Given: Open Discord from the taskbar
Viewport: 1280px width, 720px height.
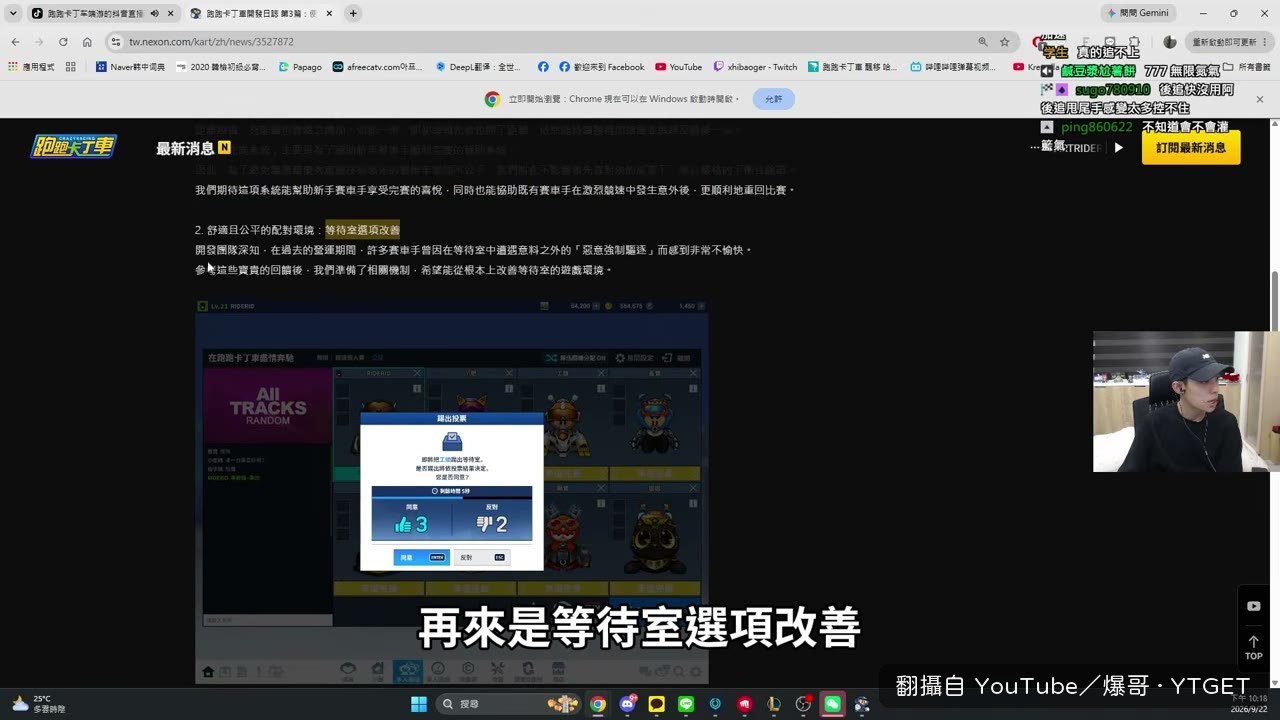Looking at the screenshot, I should [x=627, y=704].
